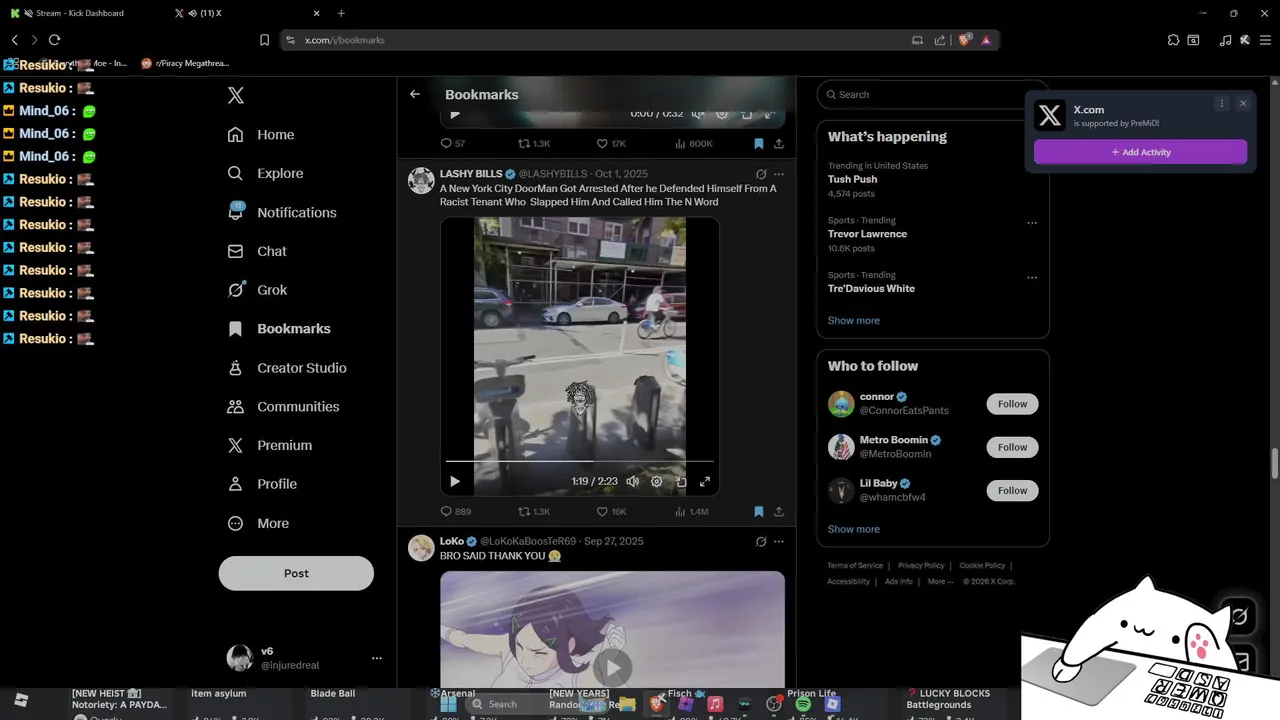Follow connor @ConnorEatsPants
This screenshot has height=720, width=1280.
click(1012, 404)
